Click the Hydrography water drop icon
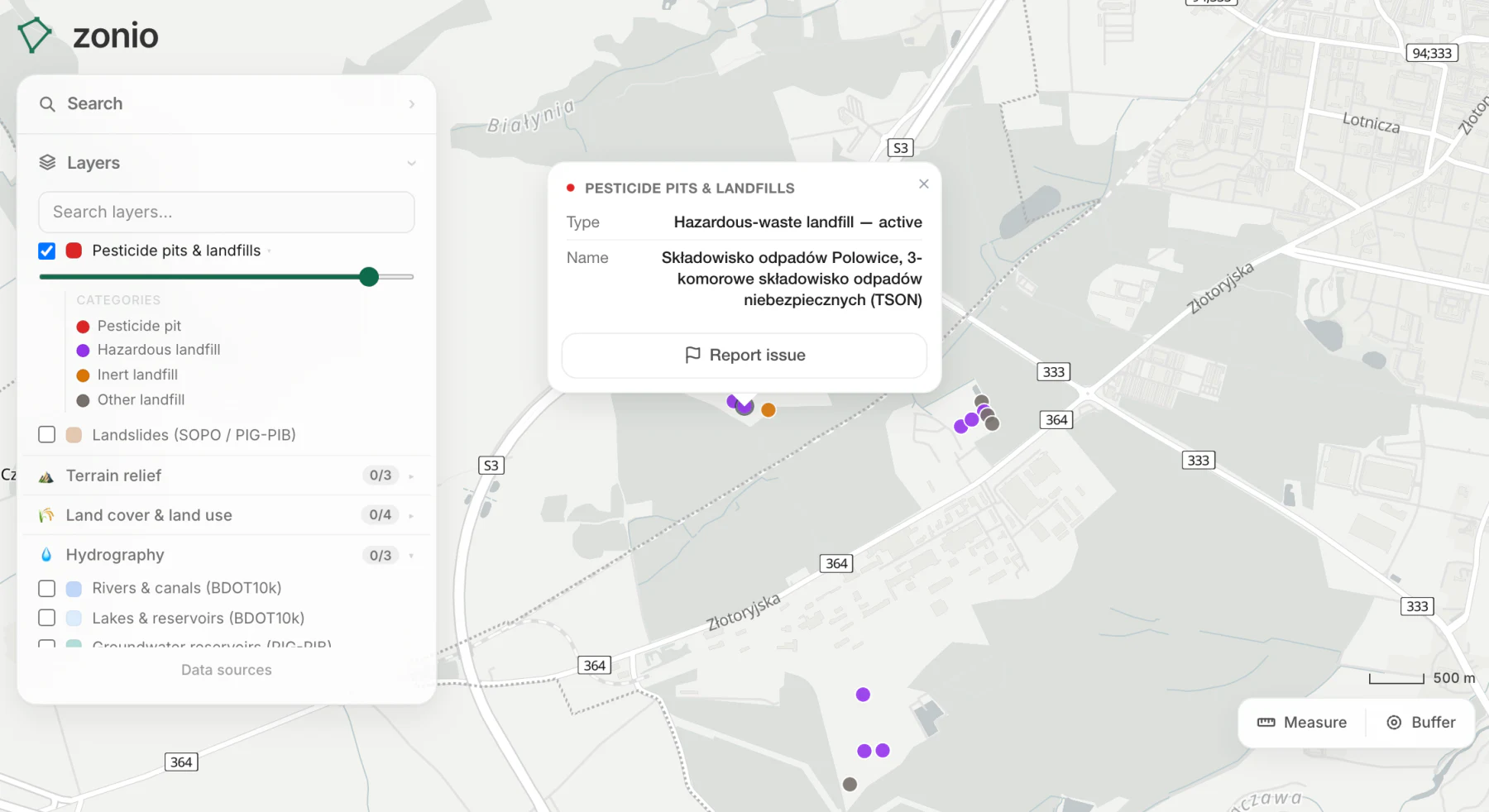 tap(46, 555)
